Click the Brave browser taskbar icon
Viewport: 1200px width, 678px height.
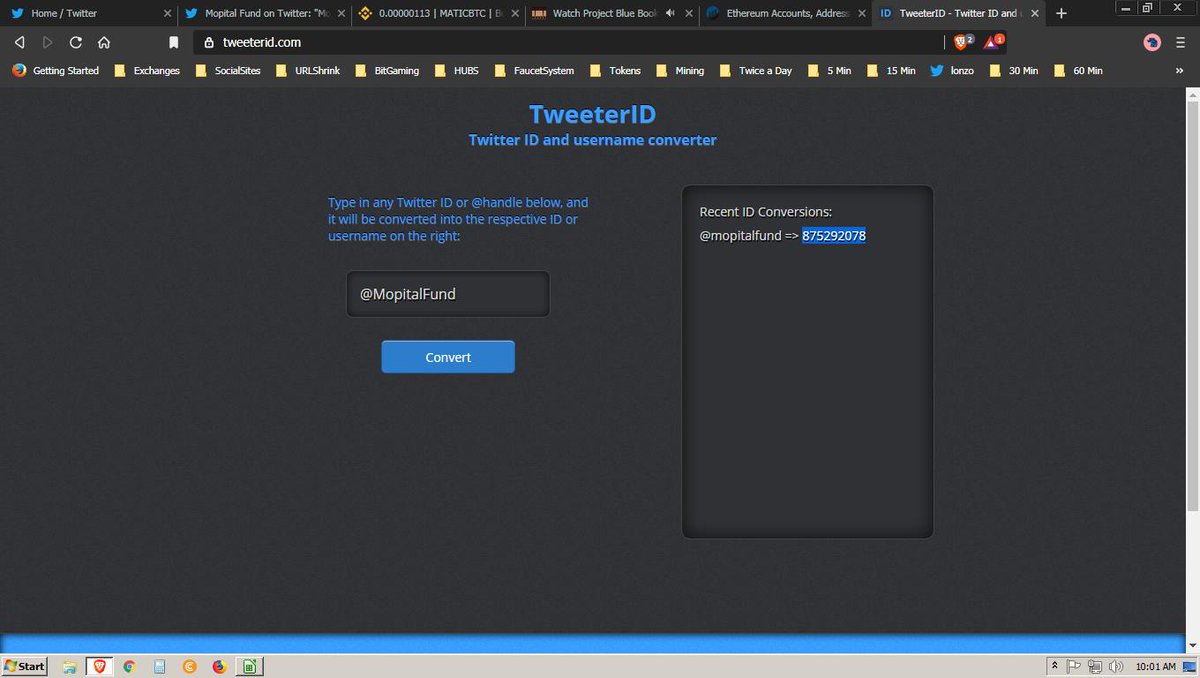coord(99,666)
